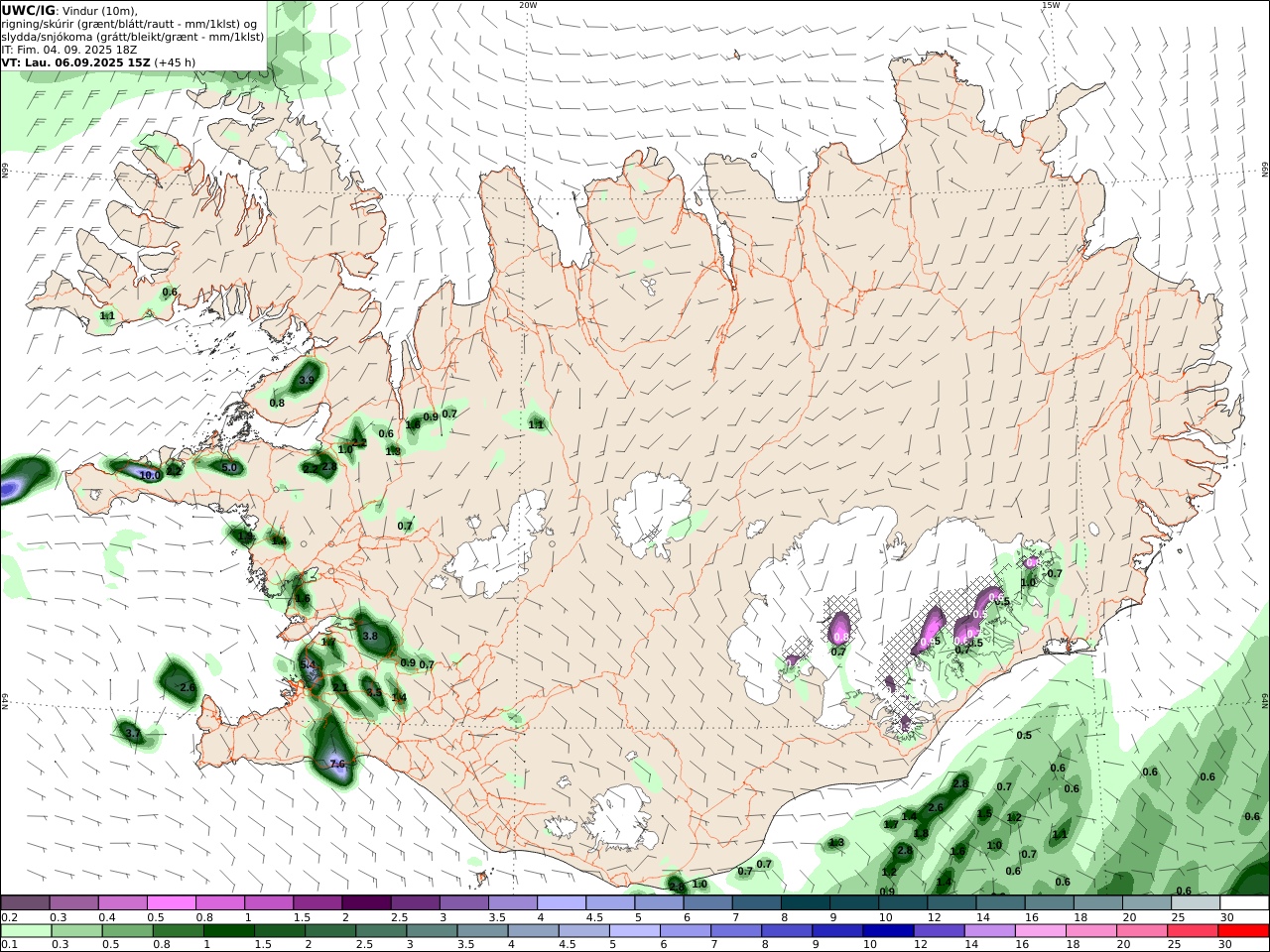
Task: Click the dusky mauve 0.2 snow legend swatch
Action: tap(25, 903)
